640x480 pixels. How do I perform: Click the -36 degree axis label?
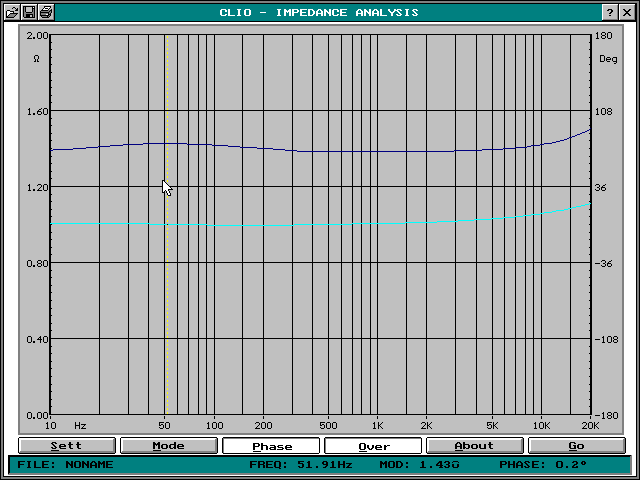(604, 263)
